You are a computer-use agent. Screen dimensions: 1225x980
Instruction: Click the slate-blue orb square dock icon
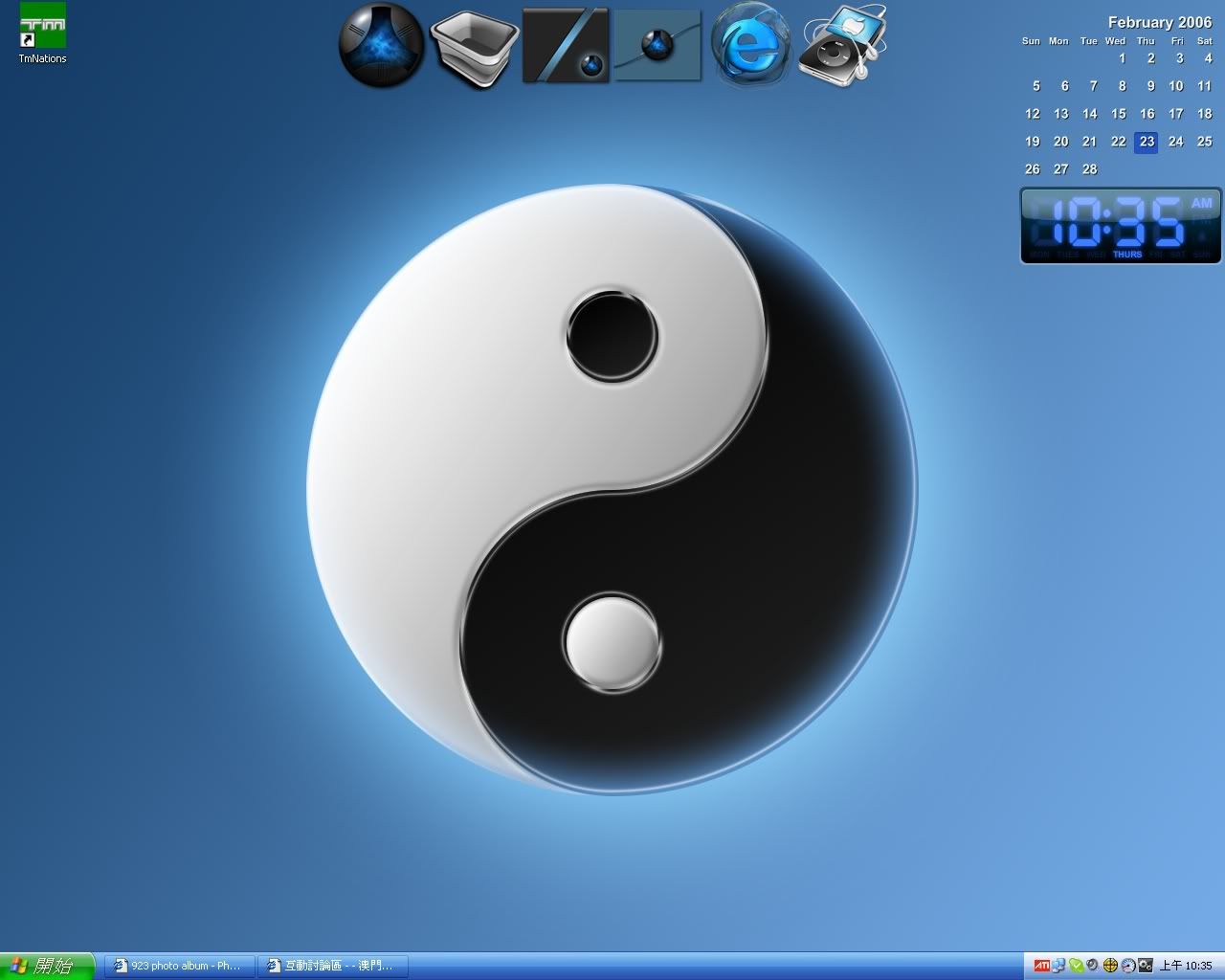coord(657,45)
